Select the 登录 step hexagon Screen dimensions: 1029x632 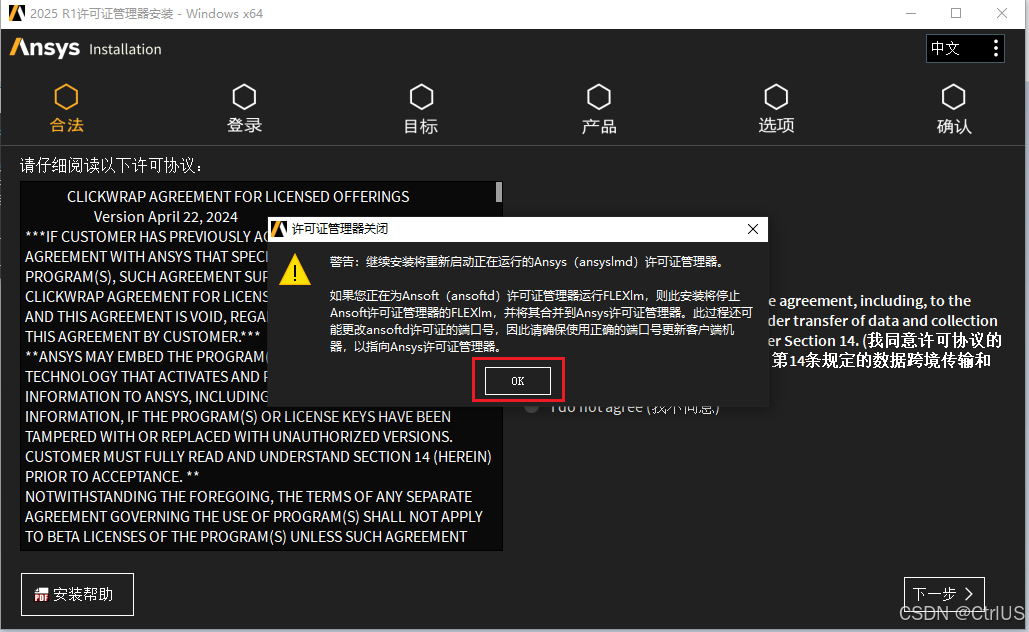pyautogui.click(x=244, y=97)
